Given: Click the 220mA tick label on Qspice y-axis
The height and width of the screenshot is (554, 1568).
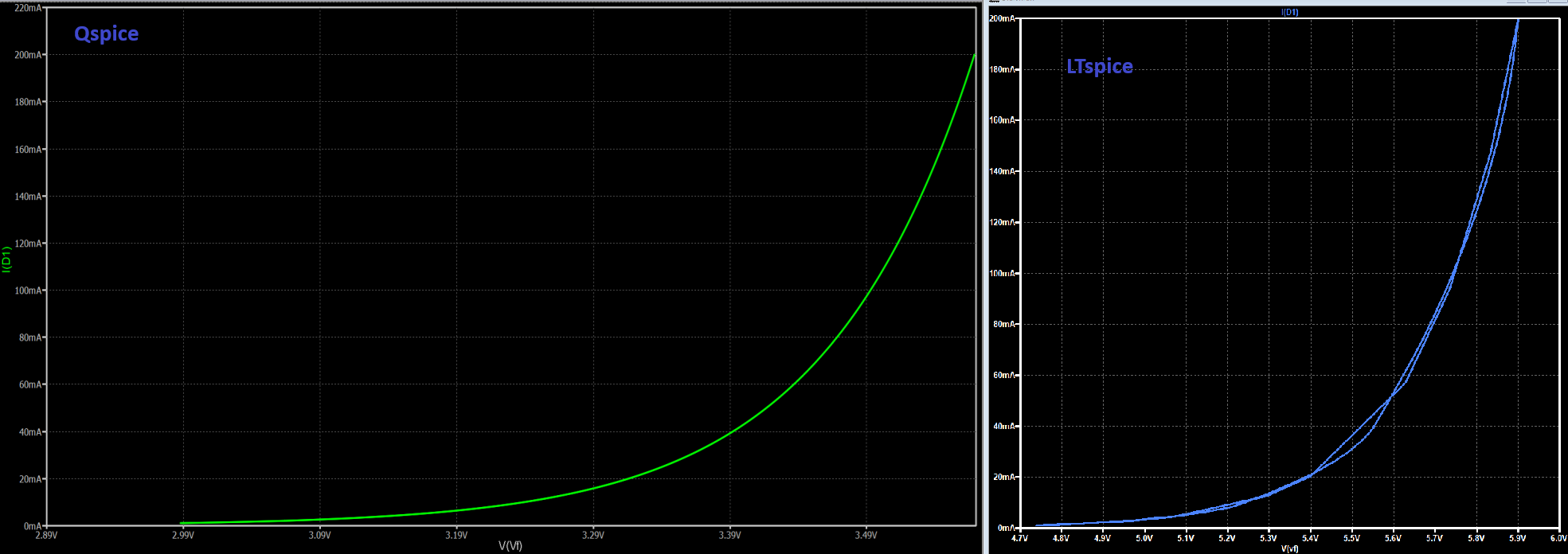Looking at the screenshot, I should 28,8.
